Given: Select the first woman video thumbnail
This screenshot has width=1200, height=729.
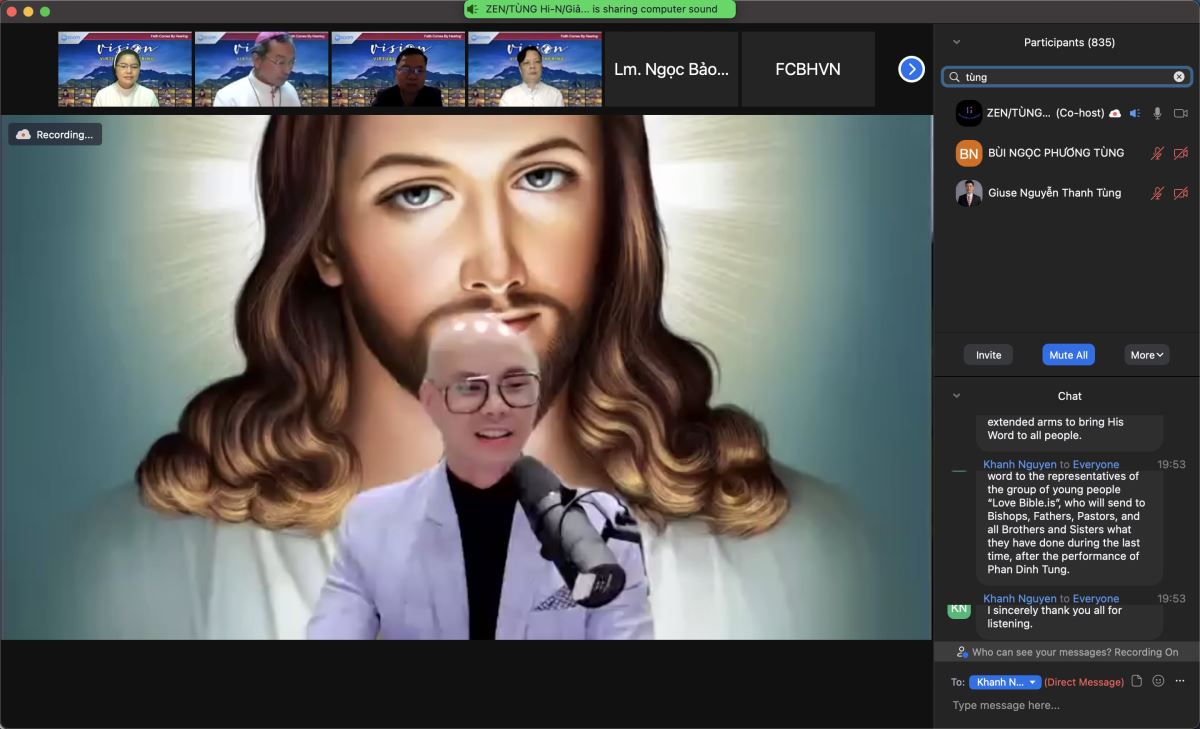Looking at the screenshot, I should pos(125,69).
